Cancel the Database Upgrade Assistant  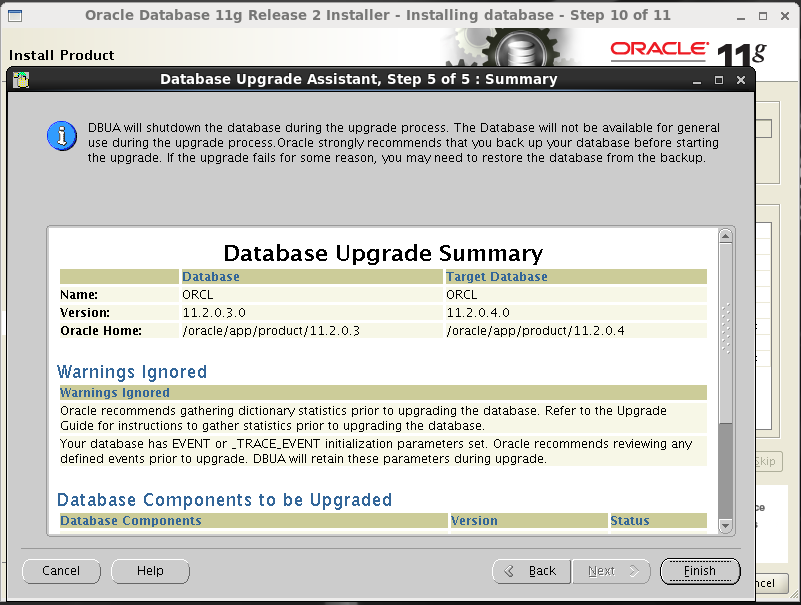[x=61, y=571]
